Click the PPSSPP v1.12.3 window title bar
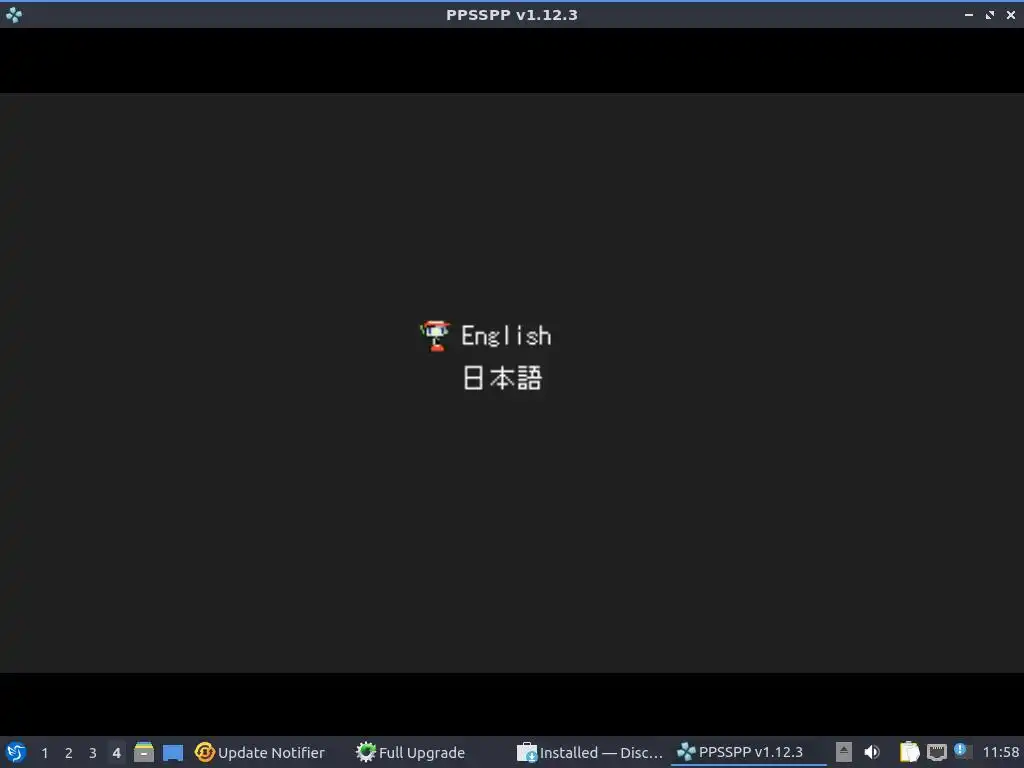Screen dimensions: 1024x768 click(511, 14)
